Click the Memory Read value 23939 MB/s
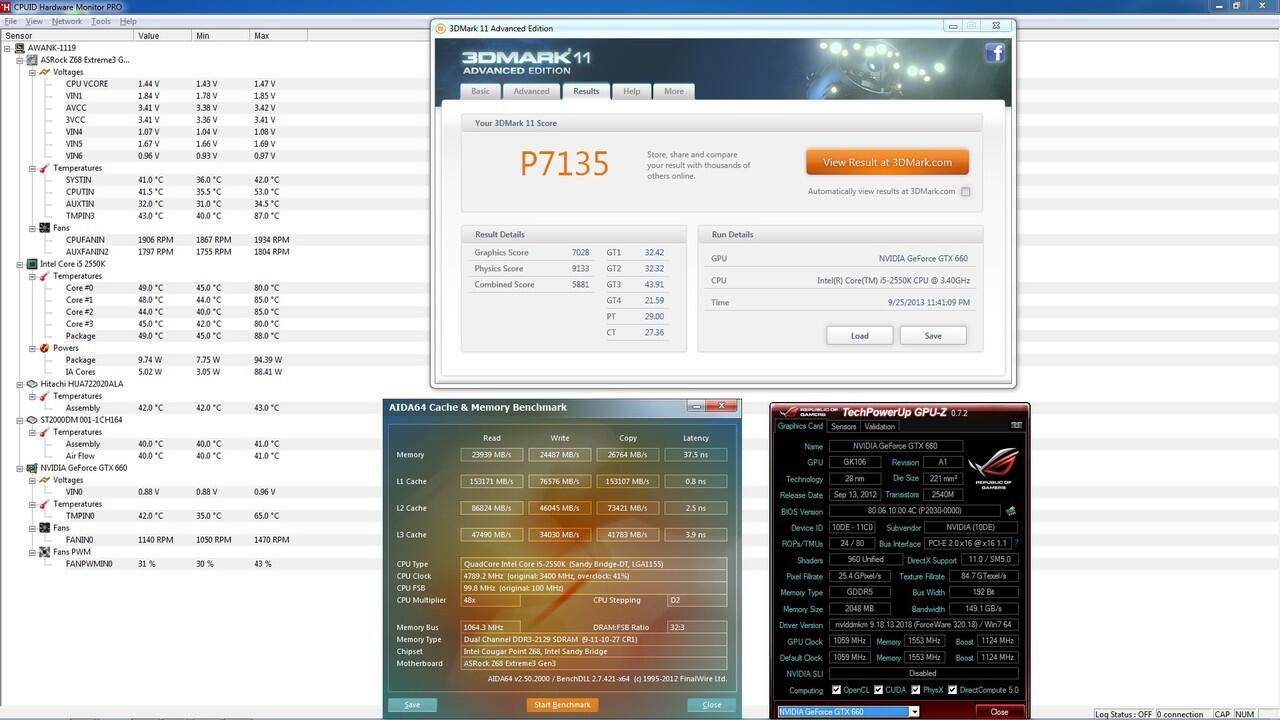 [491, 455]
